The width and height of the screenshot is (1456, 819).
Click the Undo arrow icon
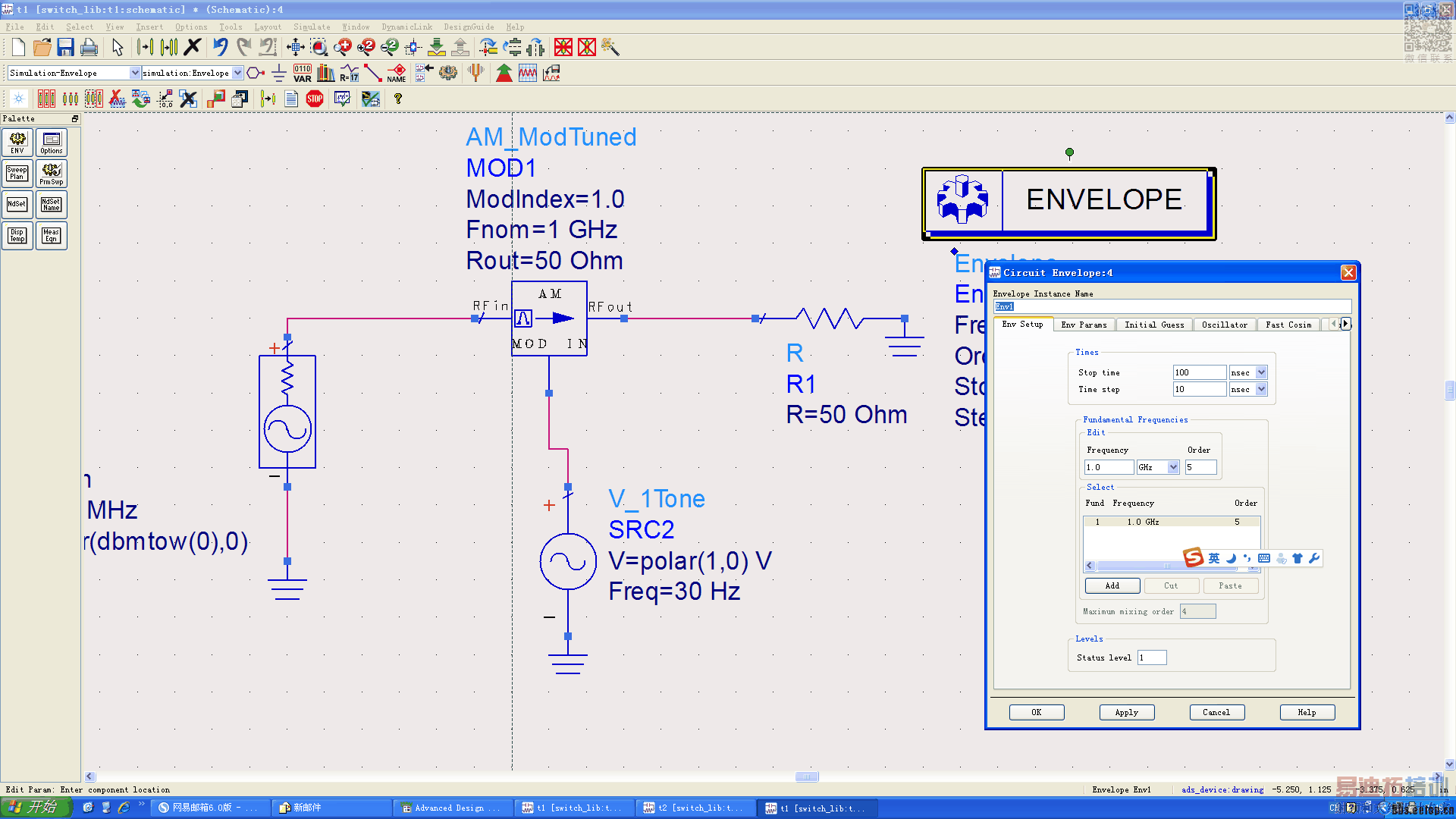[220, 47]
